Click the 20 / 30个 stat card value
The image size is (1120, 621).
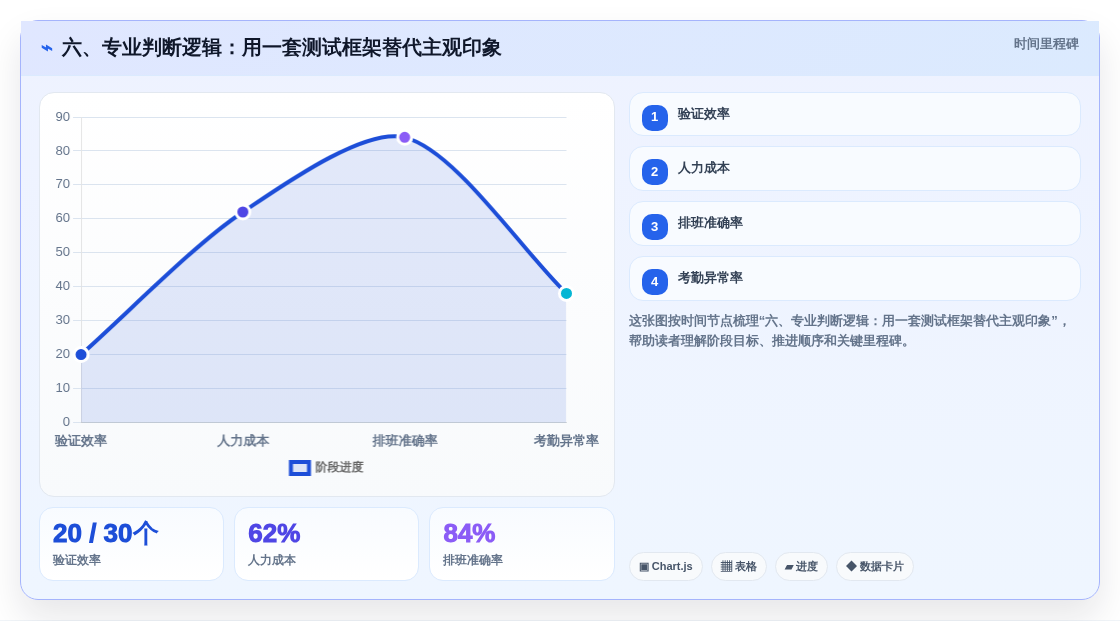point(105,534)
